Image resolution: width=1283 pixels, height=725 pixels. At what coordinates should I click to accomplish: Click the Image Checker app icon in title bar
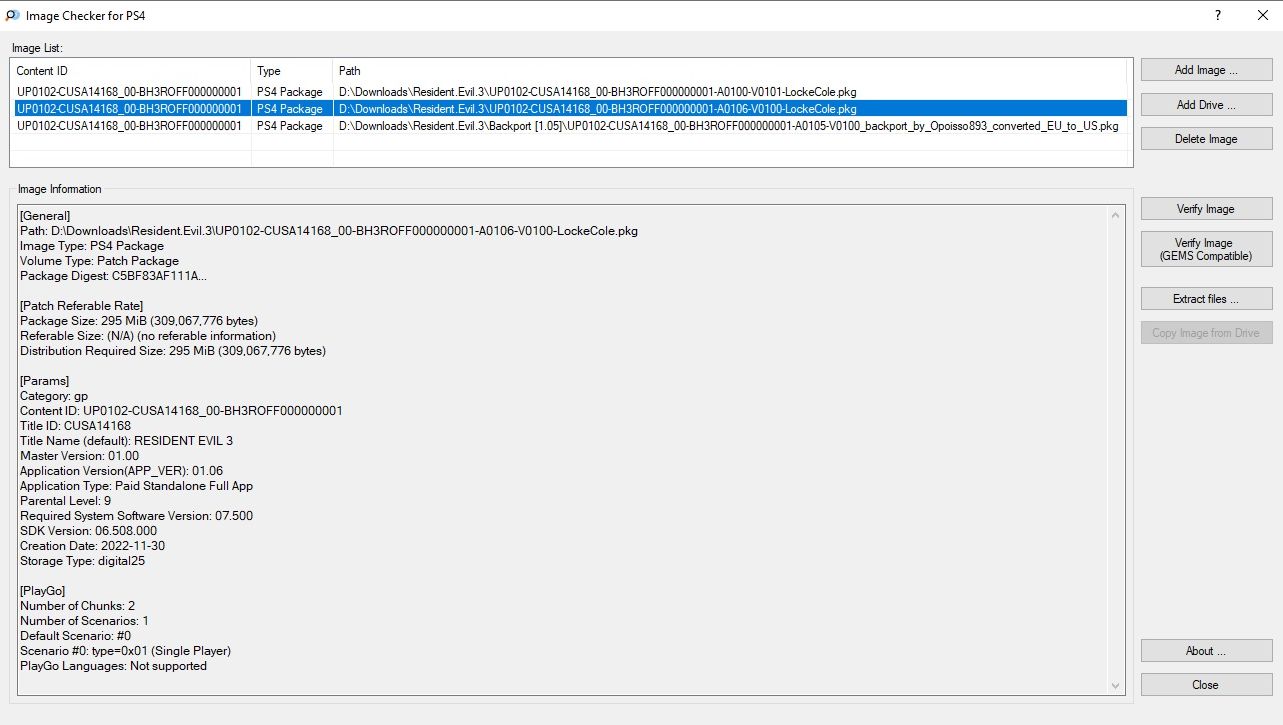12,15
